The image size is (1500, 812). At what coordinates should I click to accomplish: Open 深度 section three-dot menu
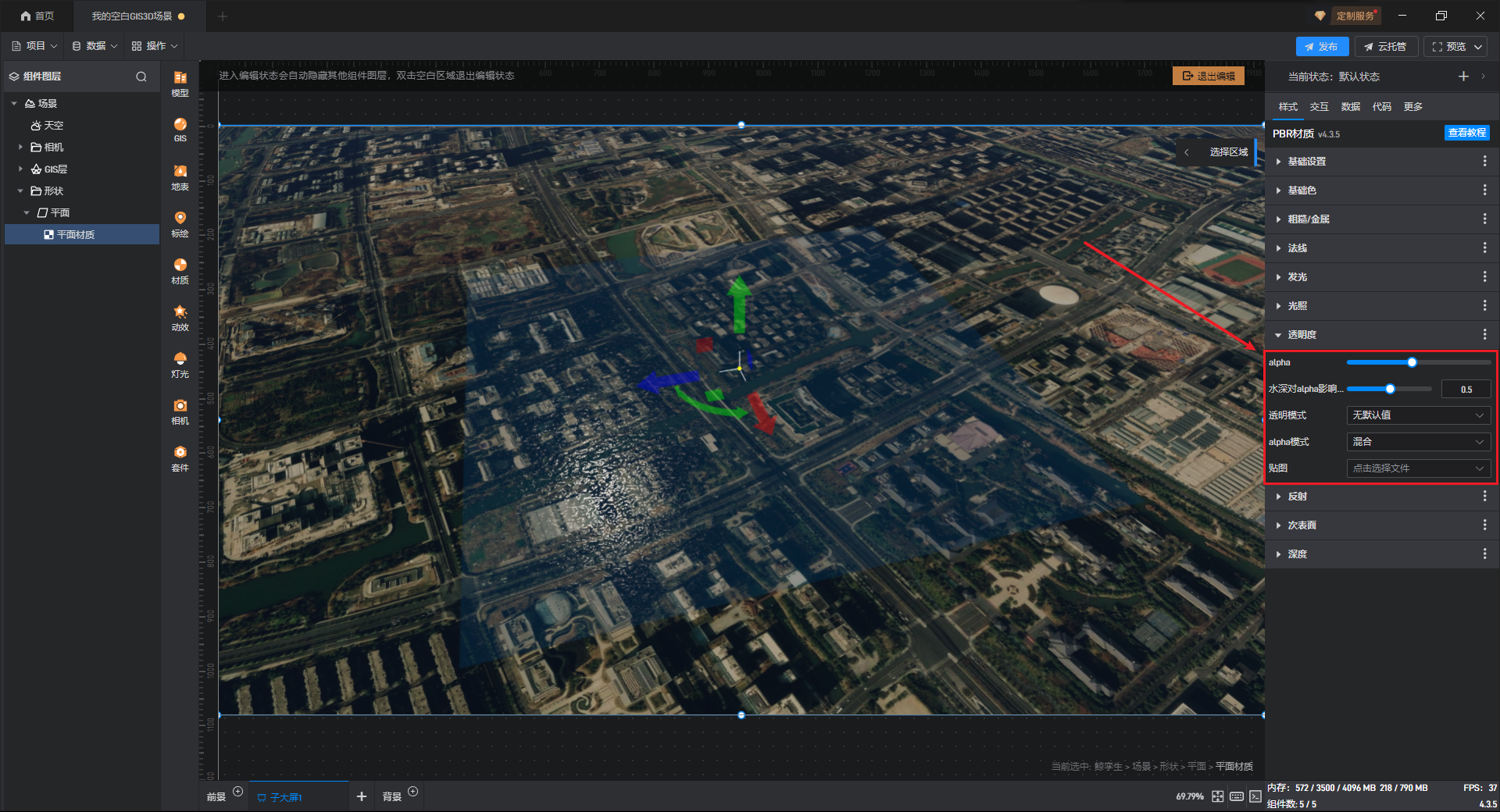click(x=1484, y=554)
